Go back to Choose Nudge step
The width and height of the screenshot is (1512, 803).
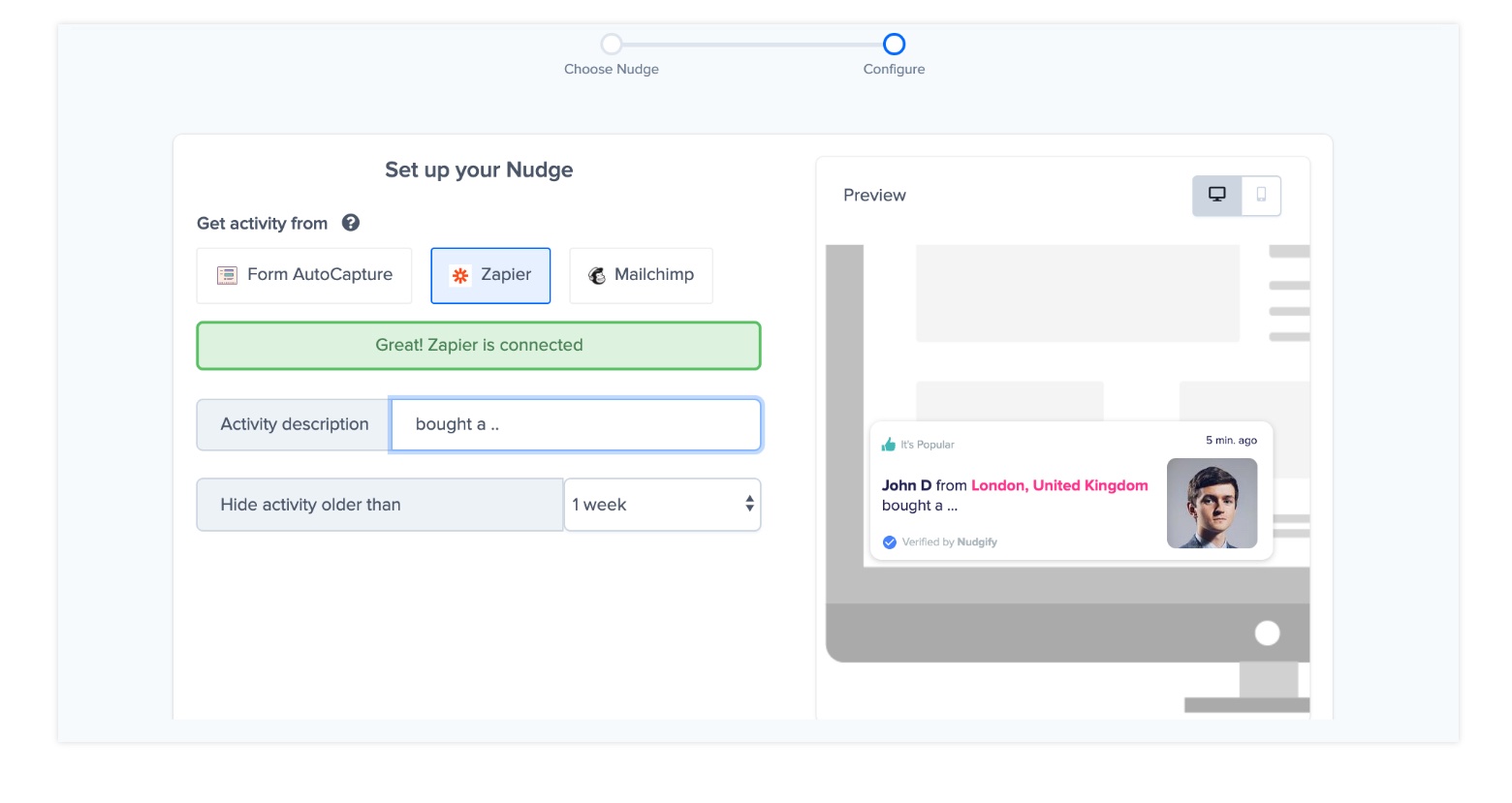612,45
